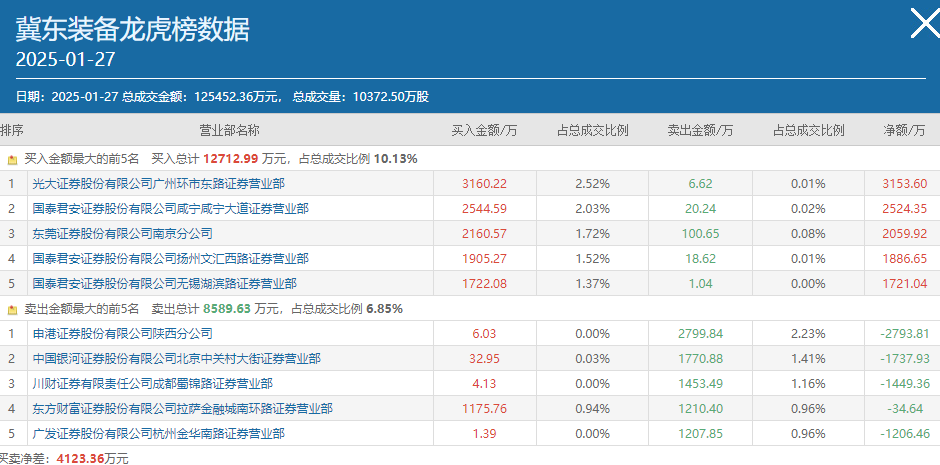This screenshot has width=940, height=465.
Task: Select buy amount 2160.57
Action: click(x=484, y=234)
